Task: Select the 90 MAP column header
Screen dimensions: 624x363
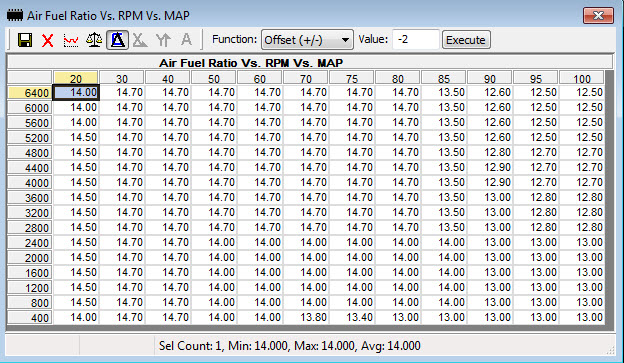Action: (489, 78)
